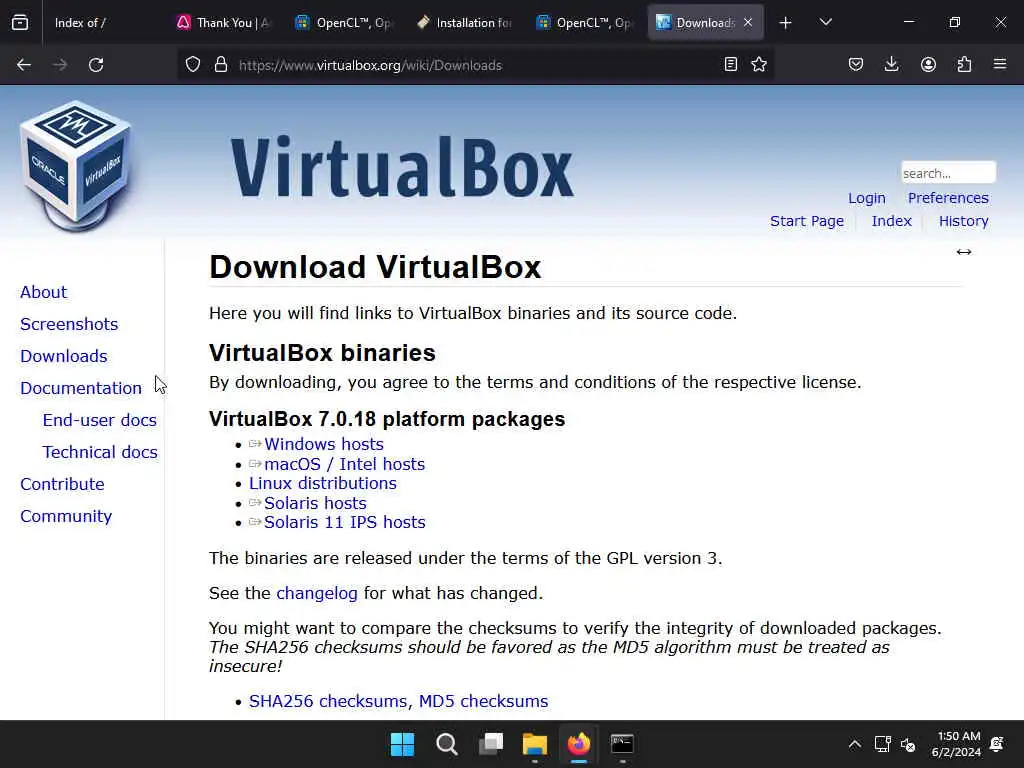Screen dimensions: 1024x768
Task: Open Community sidebar link
Action: click(66, 516)
